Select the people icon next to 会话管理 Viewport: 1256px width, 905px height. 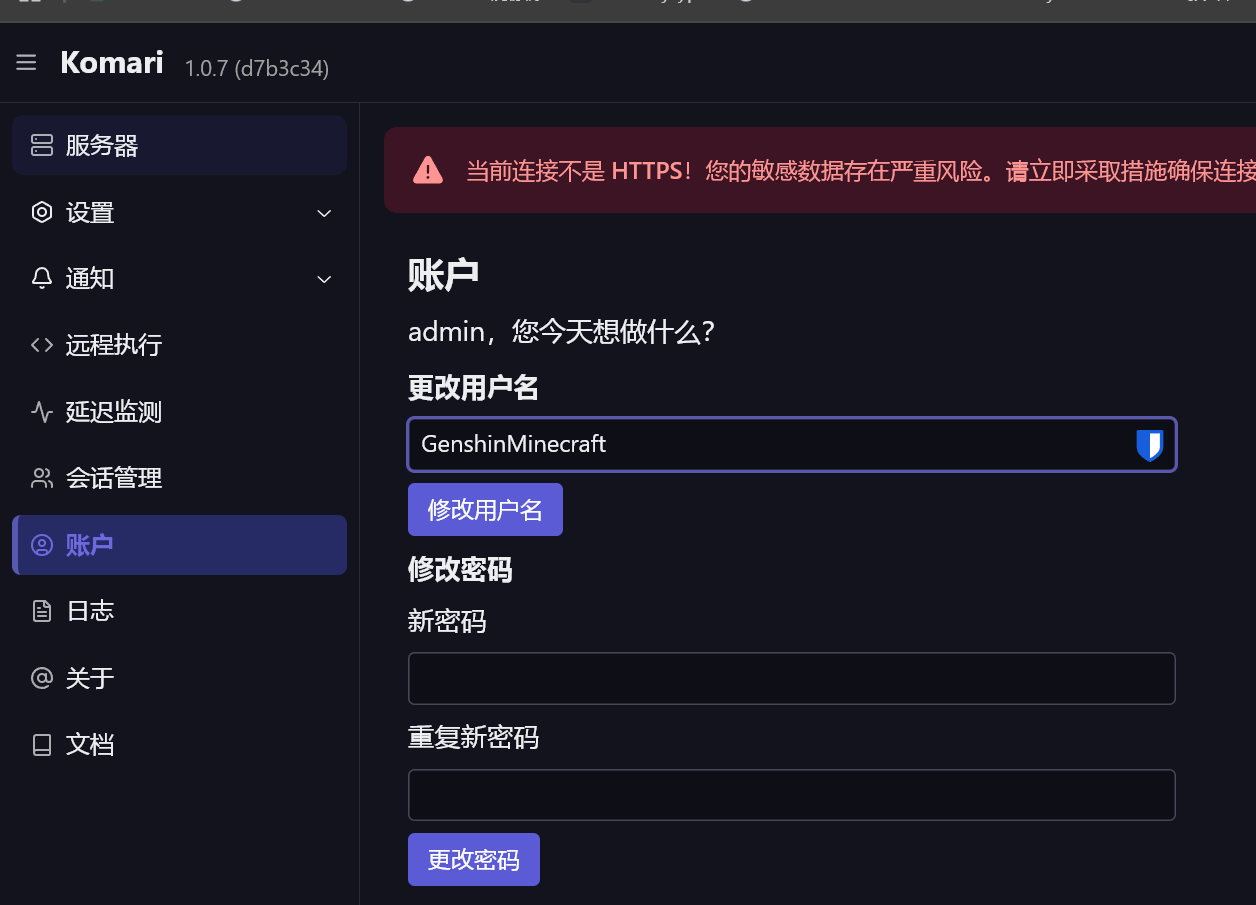pos(41,477)
